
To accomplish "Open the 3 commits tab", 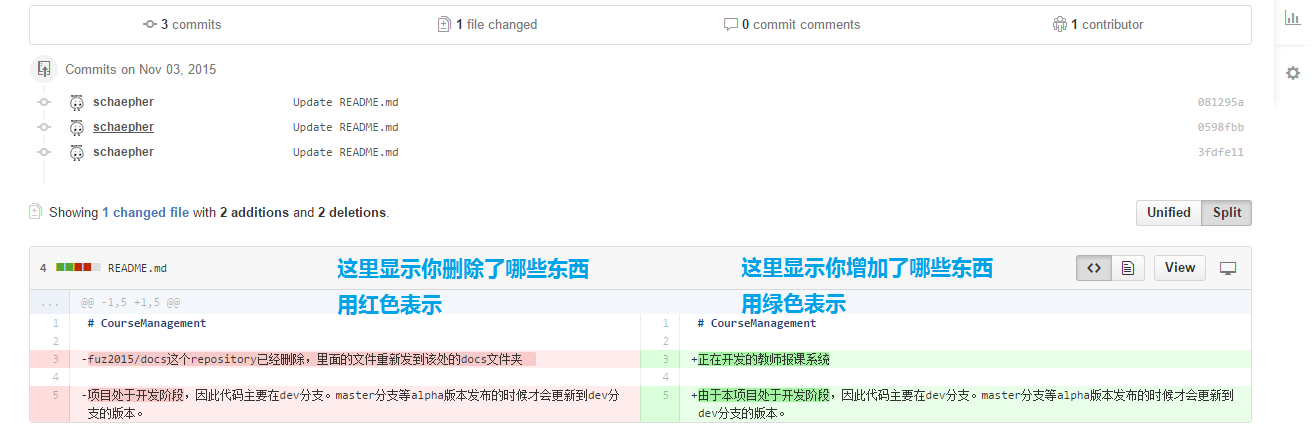I will coord(182,24).
